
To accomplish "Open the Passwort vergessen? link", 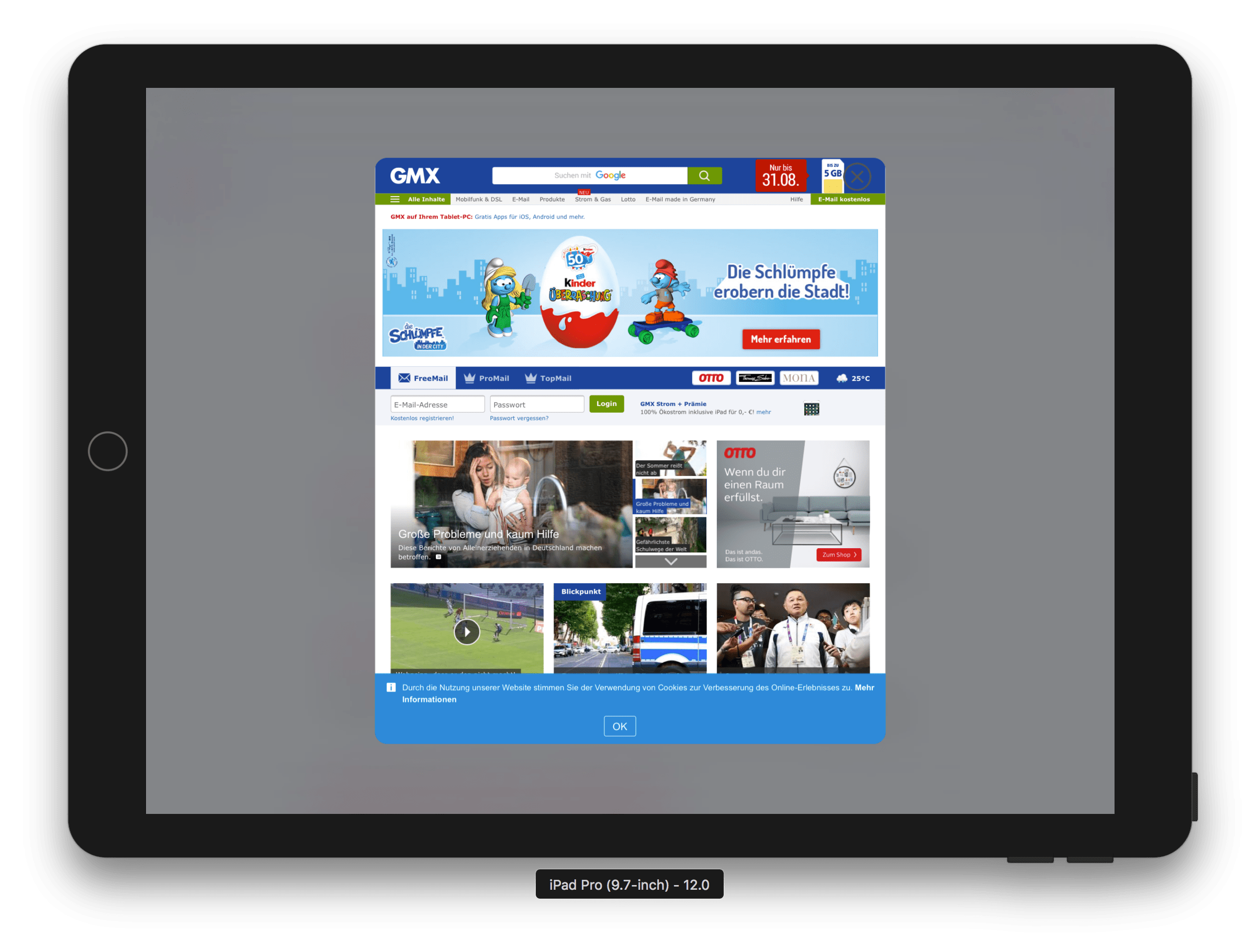I will tap(519, 418).
